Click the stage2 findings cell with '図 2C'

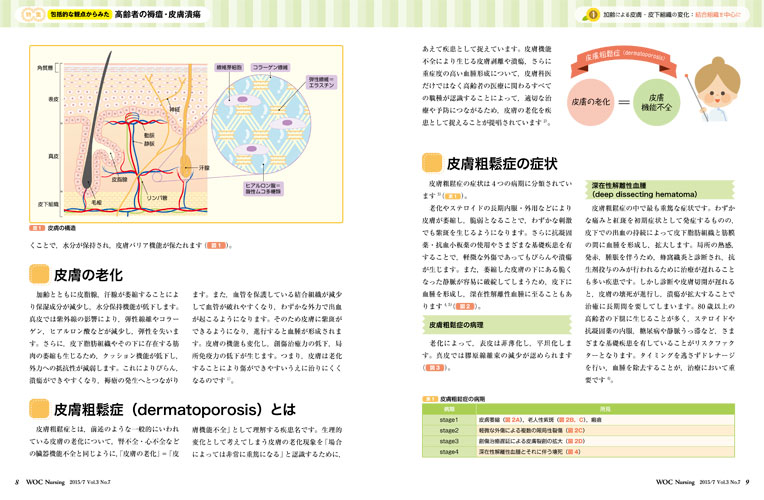point(605,430)
